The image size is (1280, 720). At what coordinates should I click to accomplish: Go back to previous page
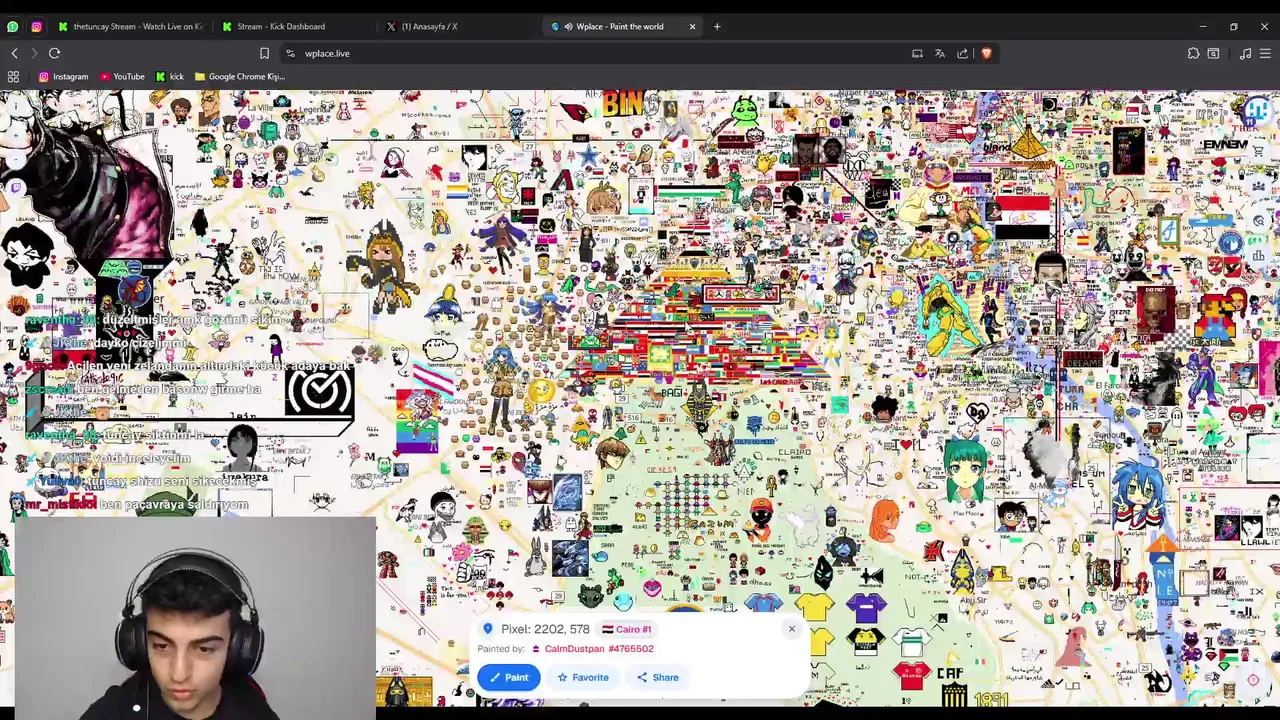click(14, 53)
